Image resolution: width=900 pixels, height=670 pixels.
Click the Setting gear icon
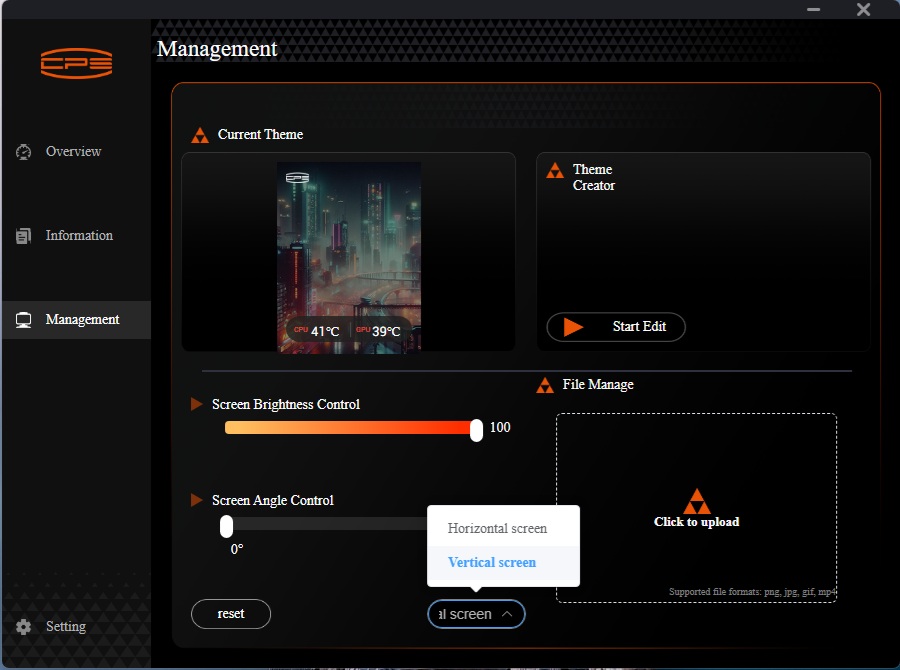pyautogui.click(x=24, y=626)
